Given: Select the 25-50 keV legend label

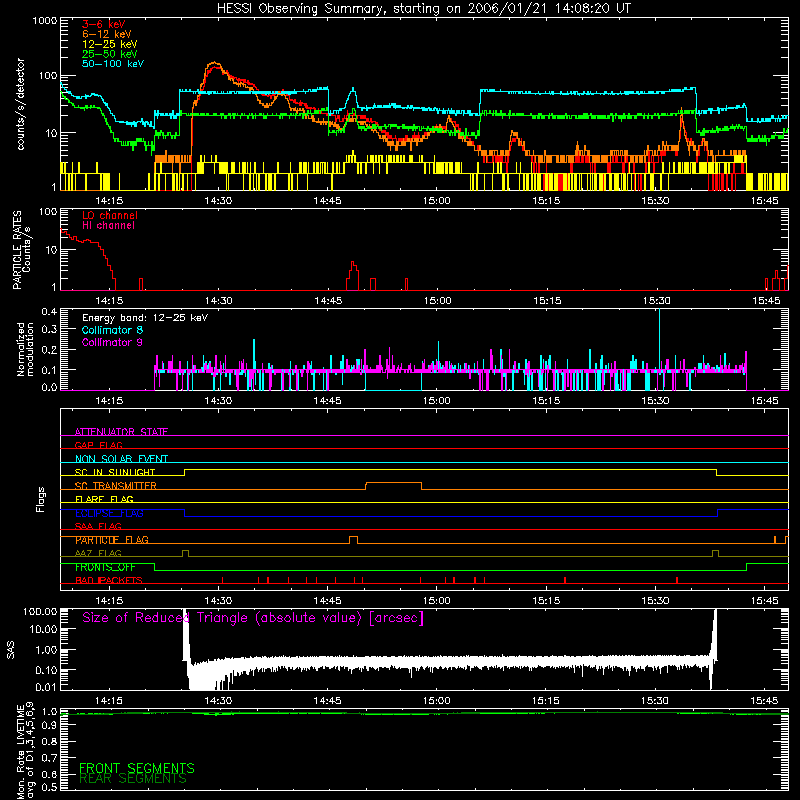Looking at the screenshot, I should [110, 54].
